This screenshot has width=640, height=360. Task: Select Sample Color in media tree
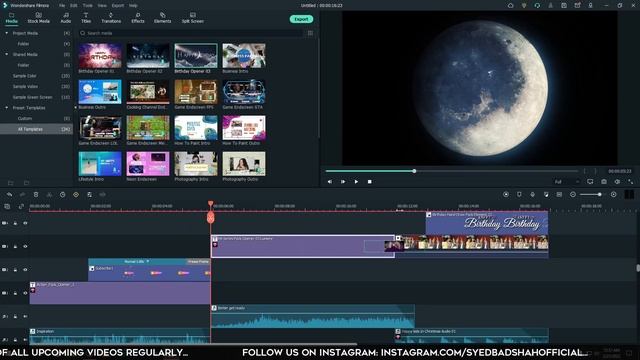[x=24, y=76]
